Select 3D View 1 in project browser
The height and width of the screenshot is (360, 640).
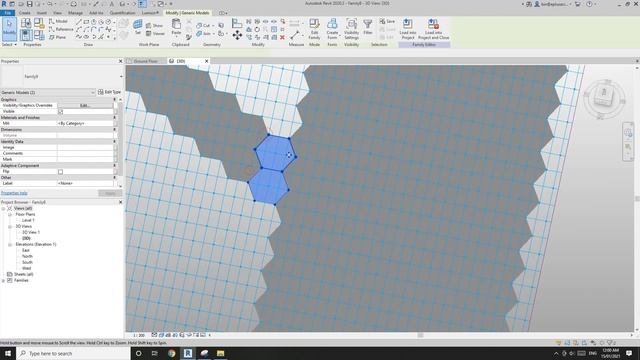pyautogui.click(x=31, y=232)
